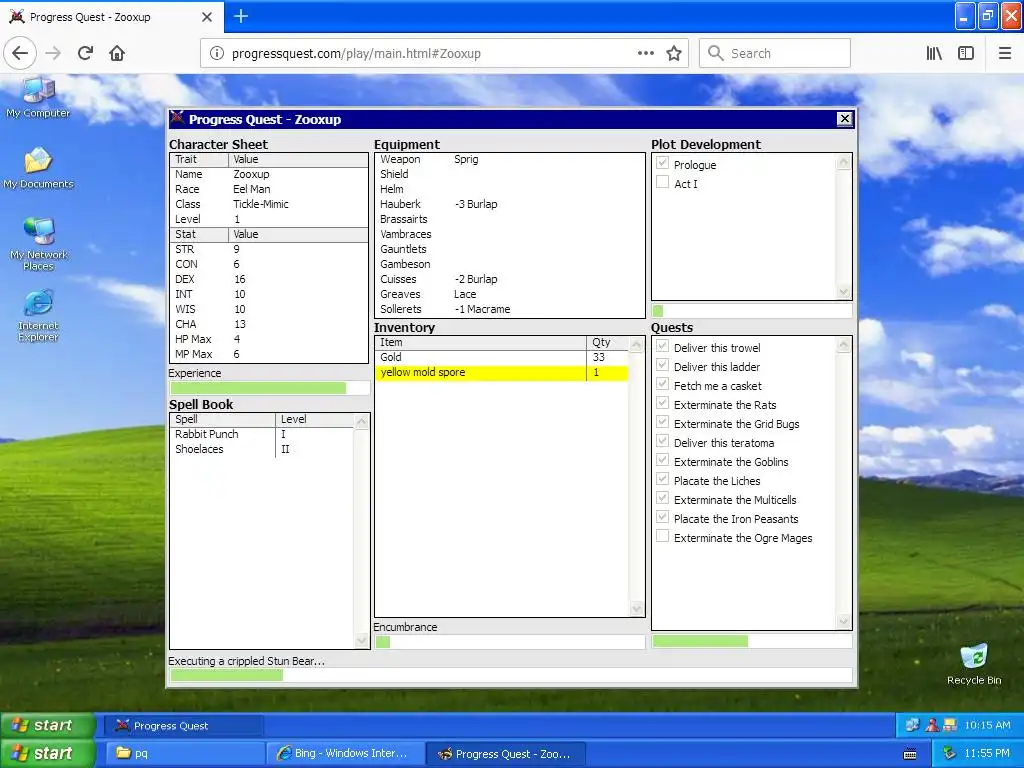Select the Shoelaces spell row
Image resolution: width=1024 pixels, height=768 pixels.
point(261,449)
